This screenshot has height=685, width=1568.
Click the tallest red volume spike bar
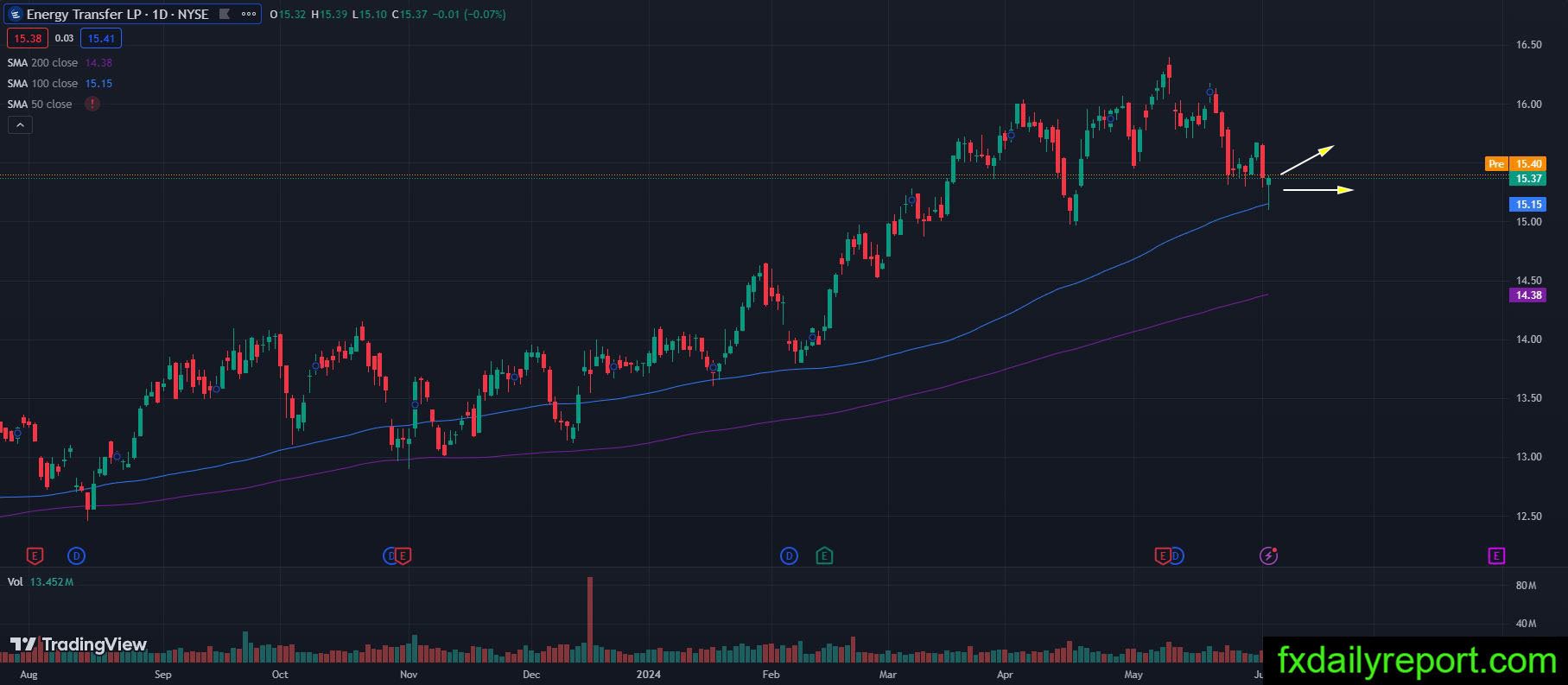point(590,619)
